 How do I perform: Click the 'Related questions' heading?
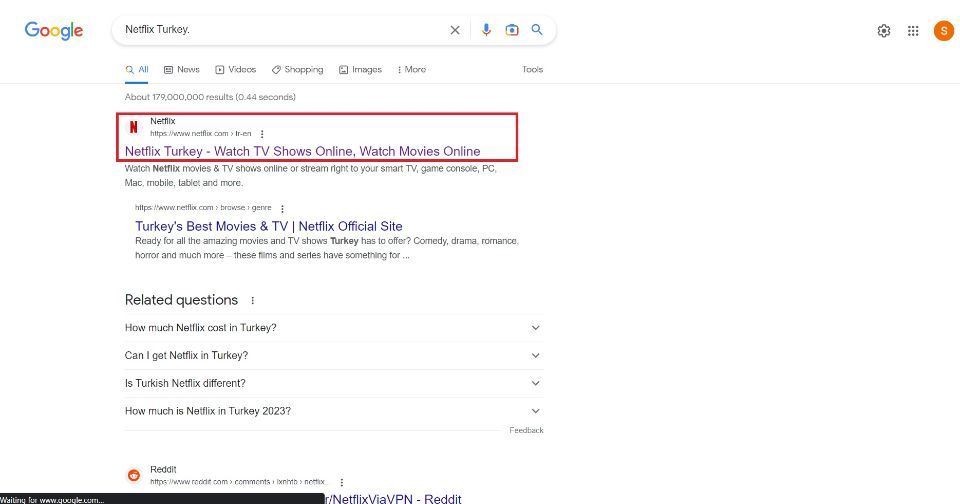coord(181,300)
